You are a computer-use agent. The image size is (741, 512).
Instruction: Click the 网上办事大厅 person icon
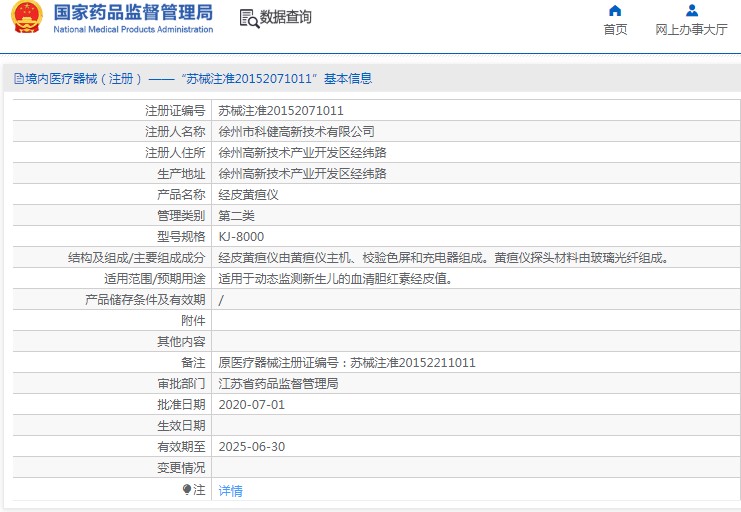(691, 11)
